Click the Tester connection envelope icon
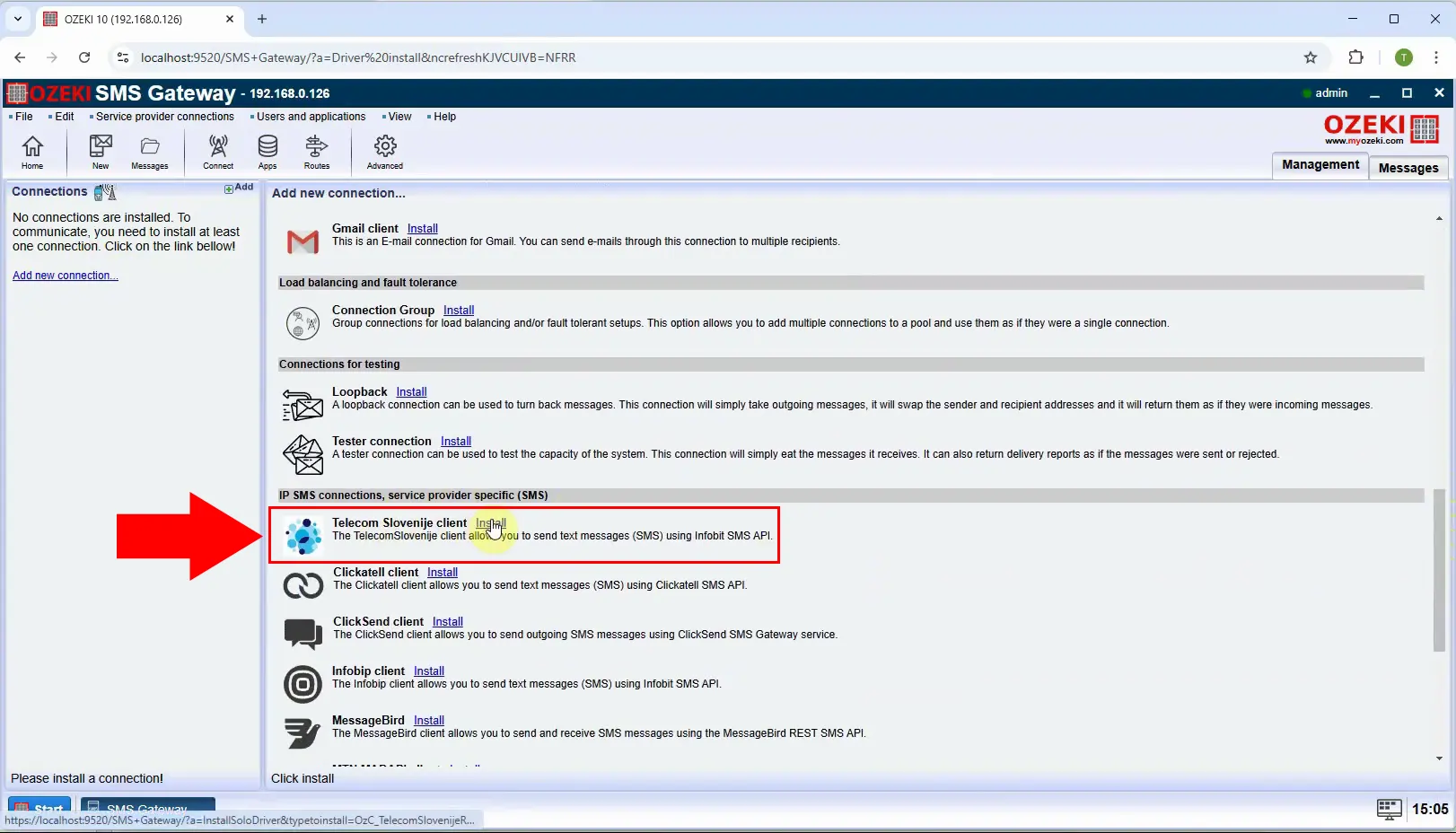The image size is (1456, 833). (x=303, y=454)
